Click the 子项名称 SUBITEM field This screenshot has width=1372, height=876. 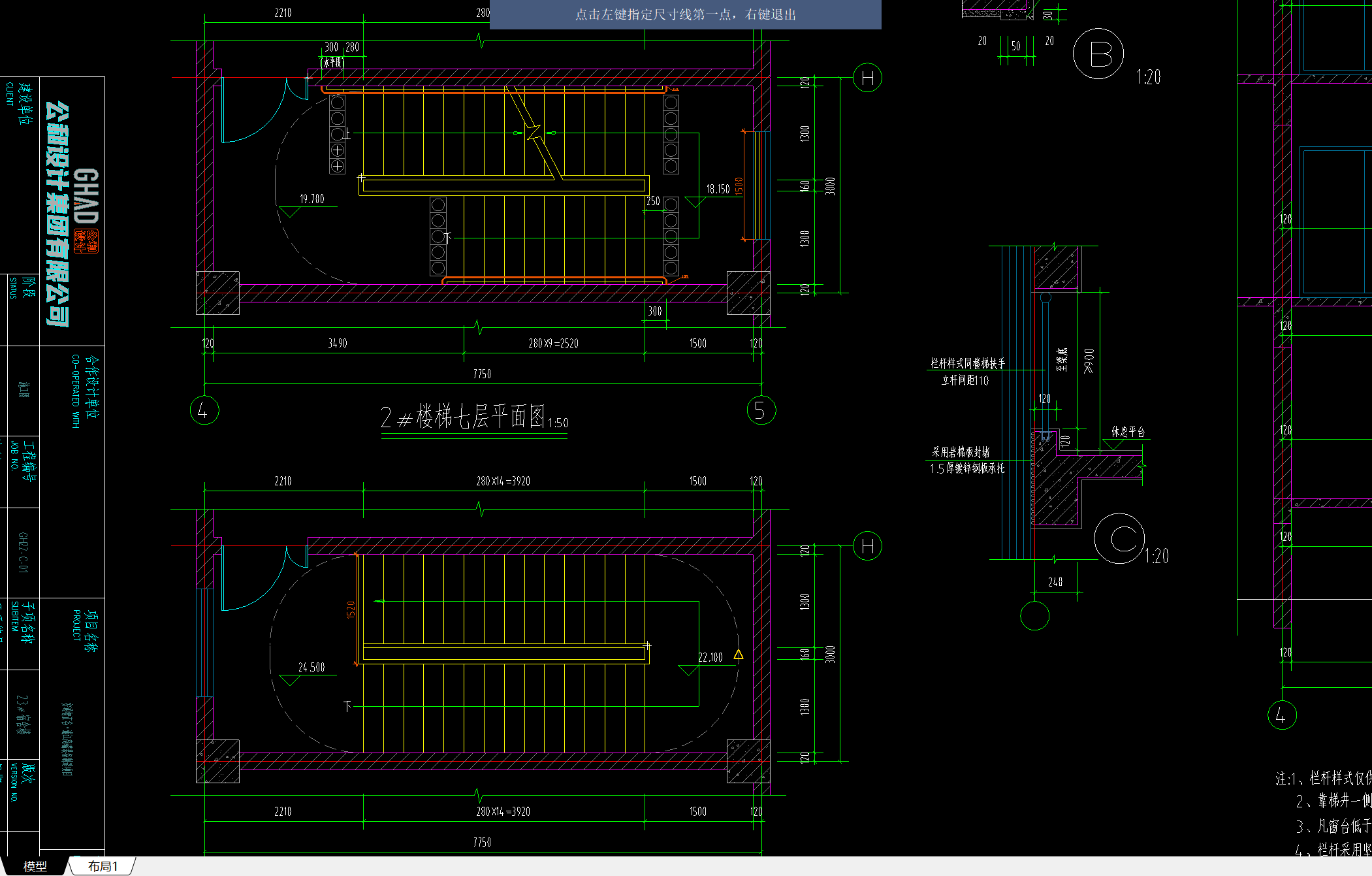tap(22, 623)
